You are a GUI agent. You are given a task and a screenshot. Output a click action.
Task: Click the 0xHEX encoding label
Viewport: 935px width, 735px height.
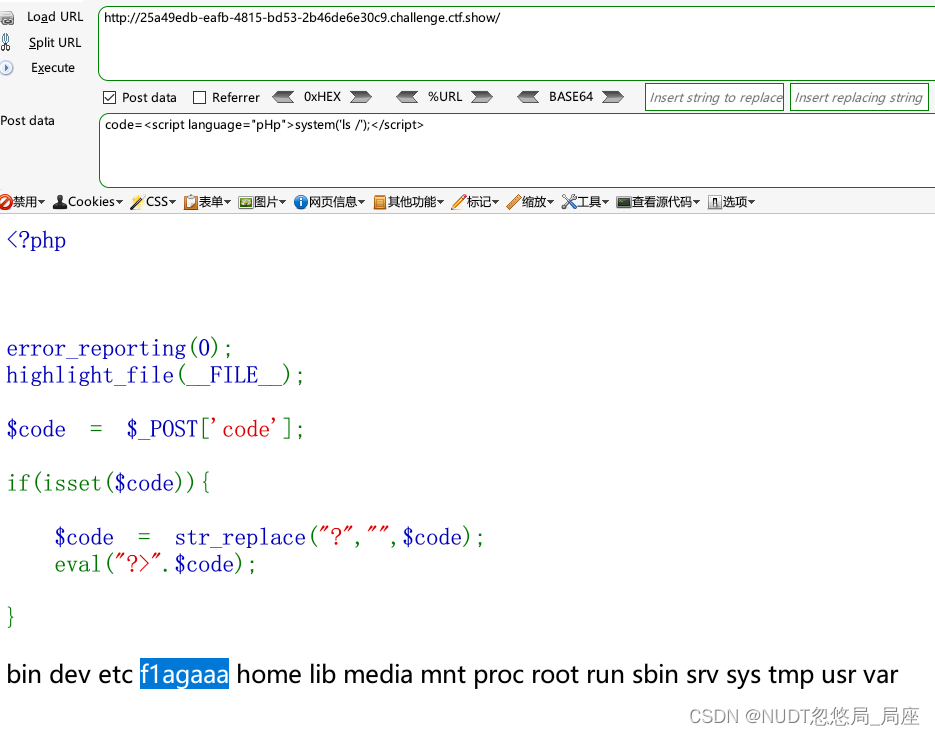click(322, 97)
